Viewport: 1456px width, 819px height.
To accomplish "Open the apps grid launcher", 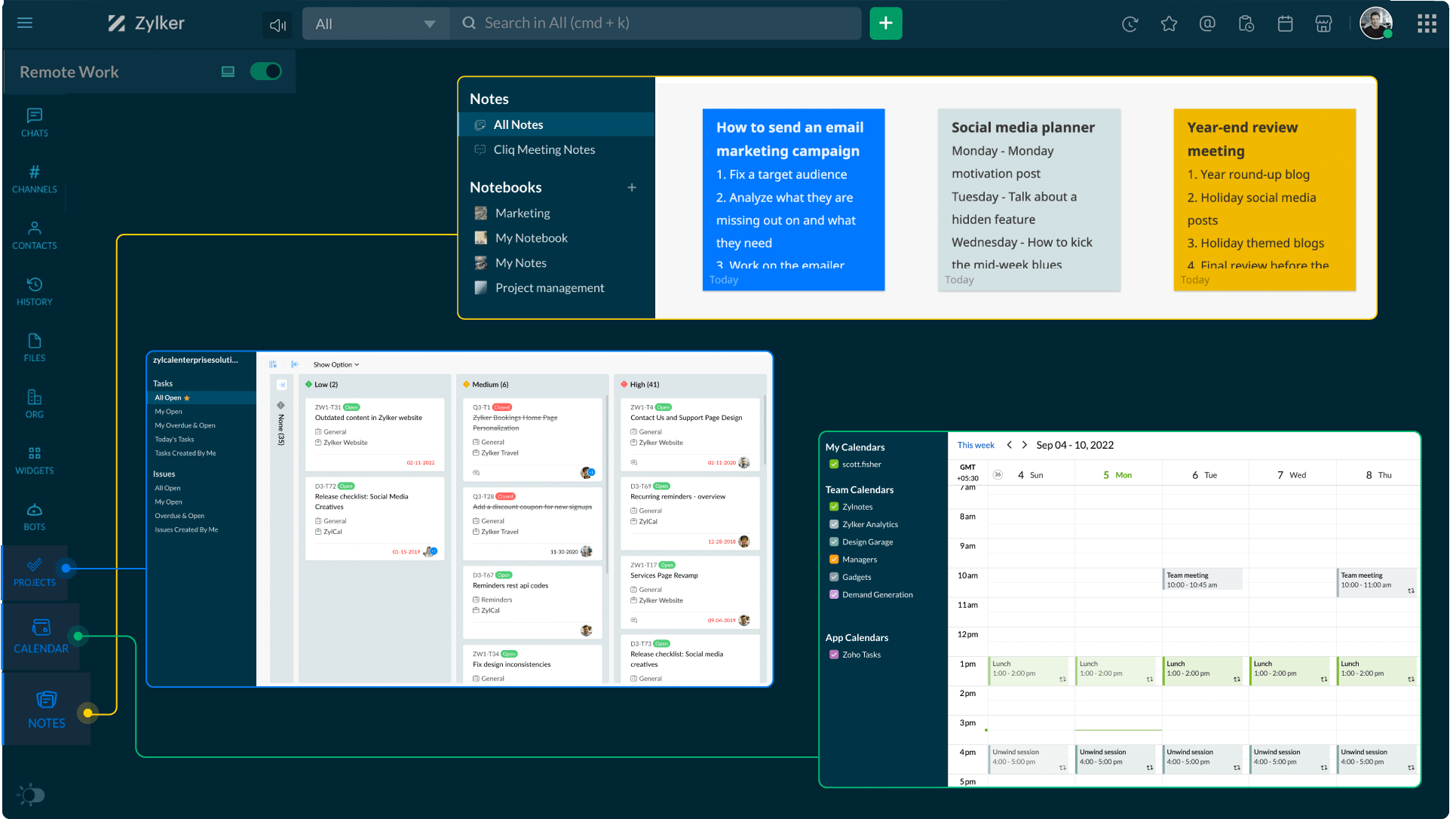I will (1427, 24).
